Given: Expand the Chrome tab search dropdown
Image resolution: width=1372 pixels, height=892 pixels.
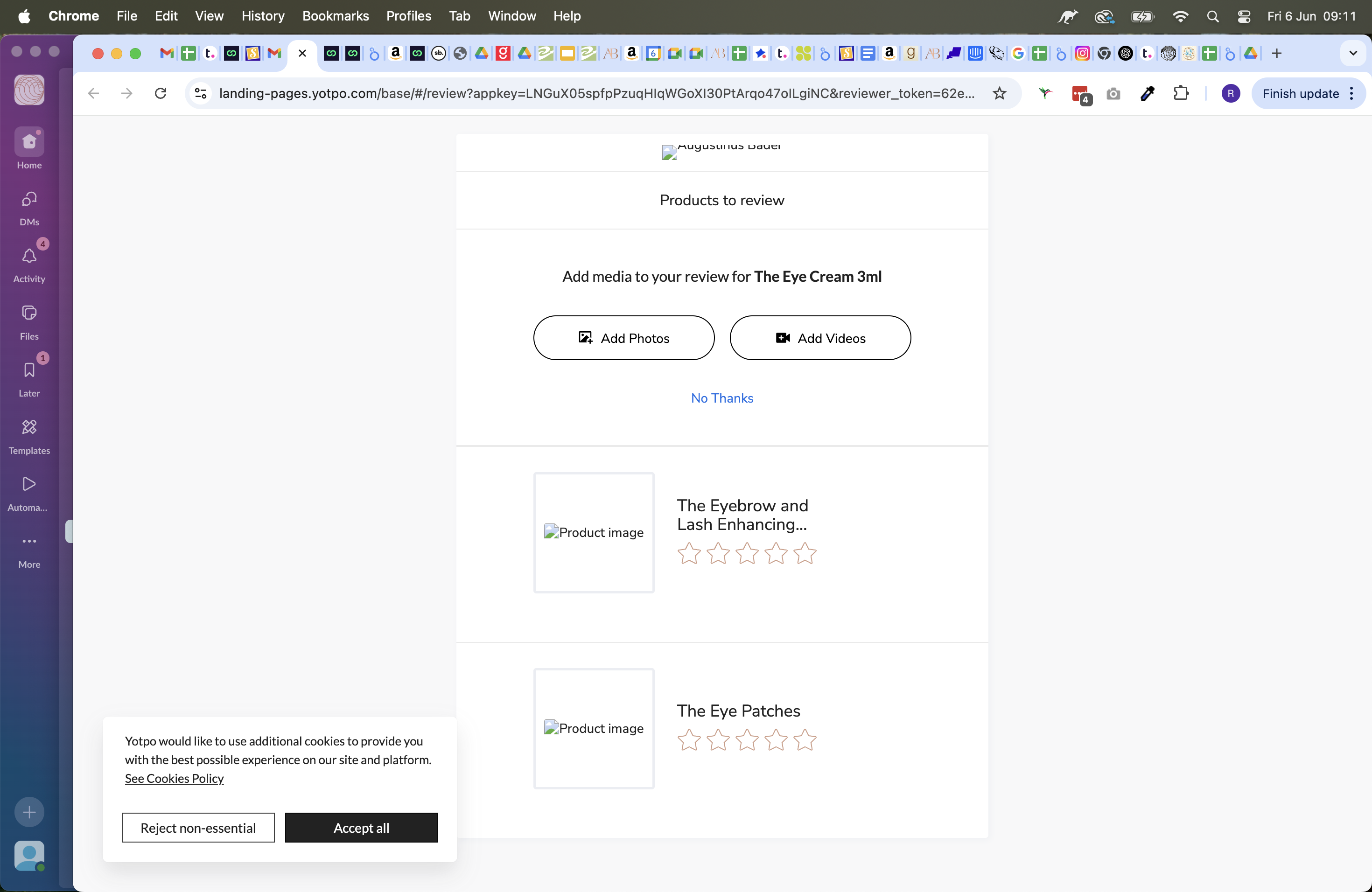Looking at the screenshot, I should pos(1353,54).
